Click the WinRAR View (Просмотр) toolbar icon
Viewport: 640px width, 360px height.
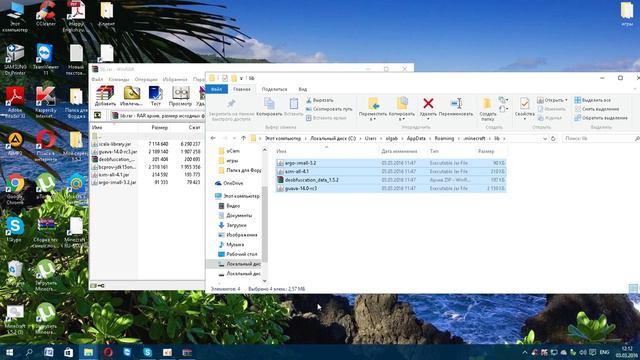click(x=180, y=93)
